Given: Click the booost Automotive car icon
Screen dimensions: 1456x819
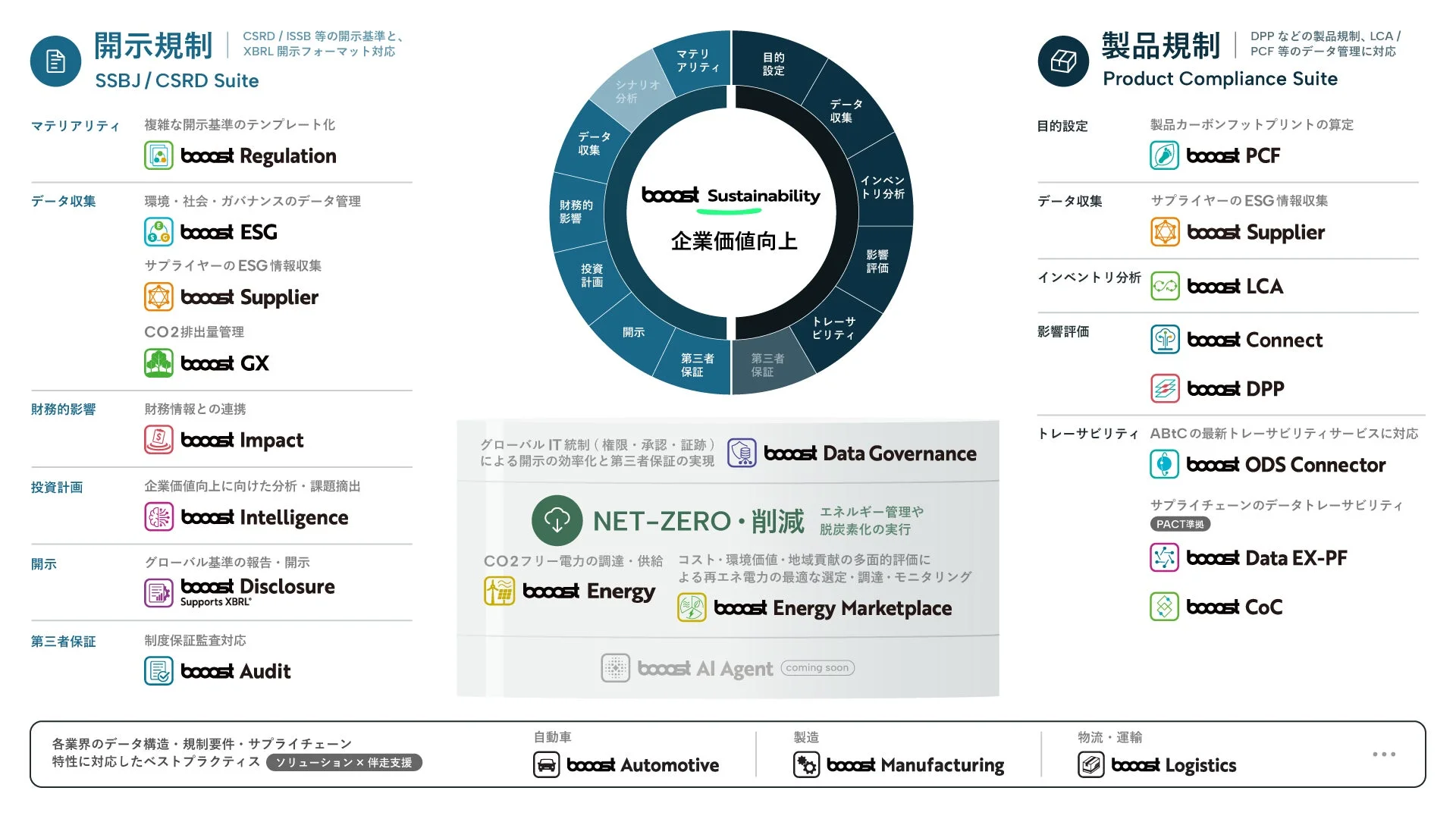Looking at the screenshot, I should point(546,764).
